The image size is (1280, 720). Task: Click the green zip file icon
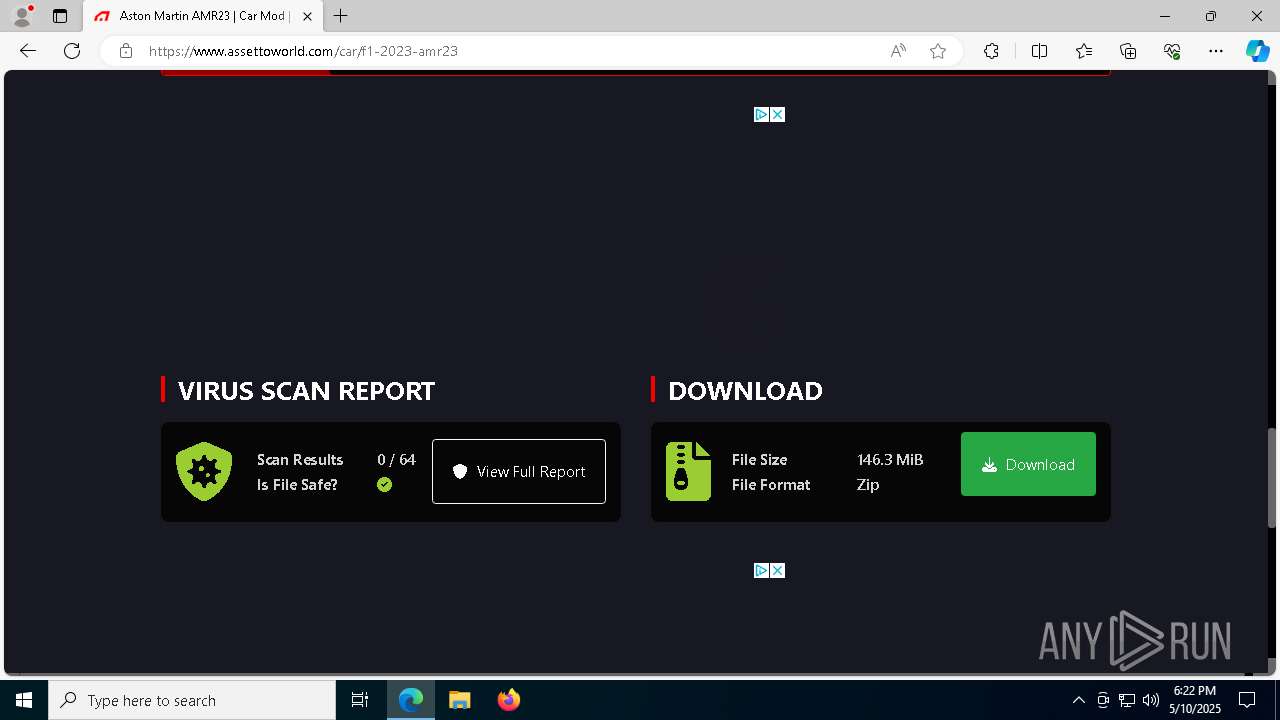688,471
